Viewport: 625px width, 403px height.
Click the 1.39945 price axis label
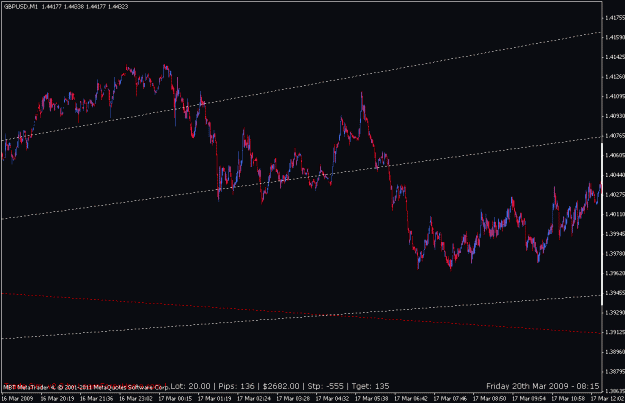click(x=615, y=234)
